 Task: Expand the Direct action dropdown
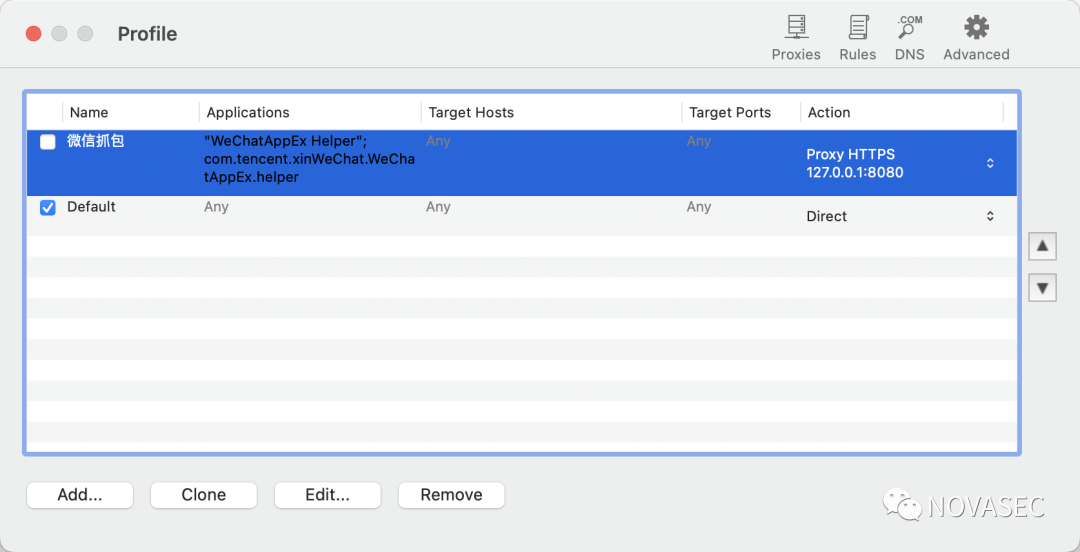990,216
